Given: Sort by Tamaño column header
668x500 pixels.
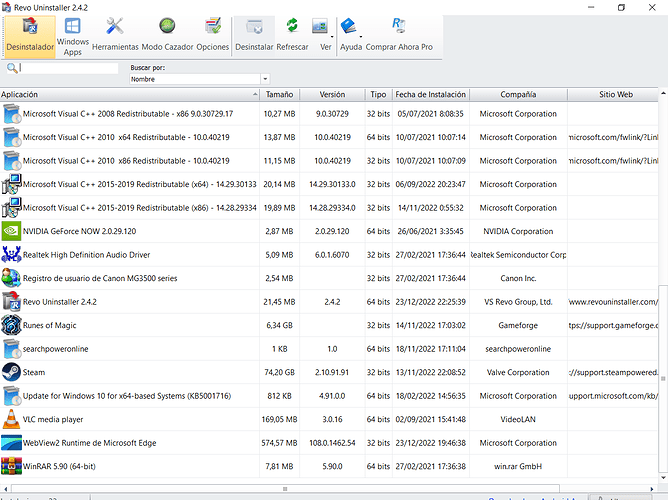Looking at the screenshot, I should [279, 95].
